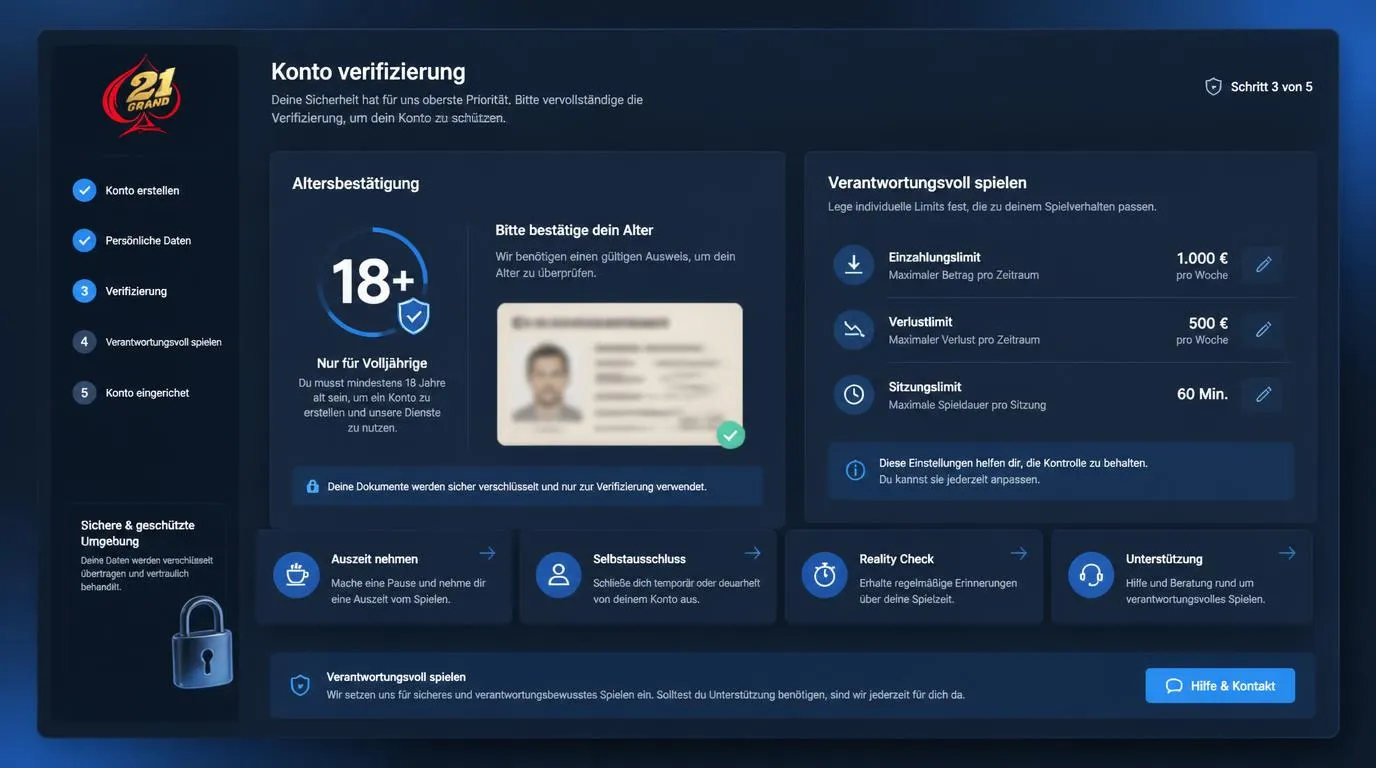Go to Konto eingerichtet step
The height and width of the screenshot is (768, 1376).
point(147,393)
